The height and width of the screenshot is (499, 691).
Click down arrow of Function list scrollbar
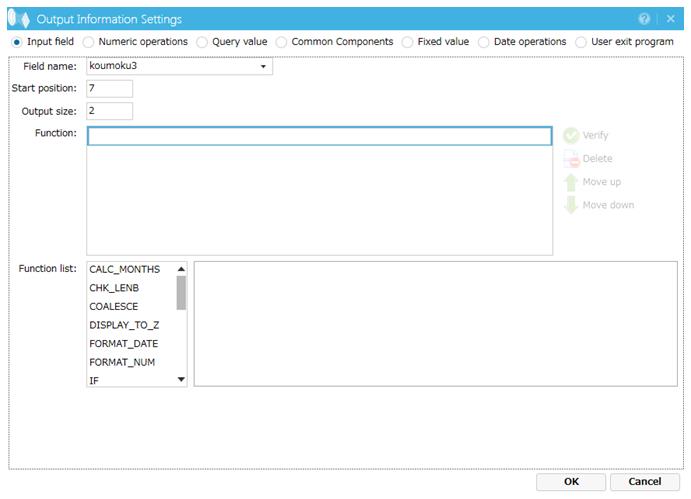click(x=181, y=380)
